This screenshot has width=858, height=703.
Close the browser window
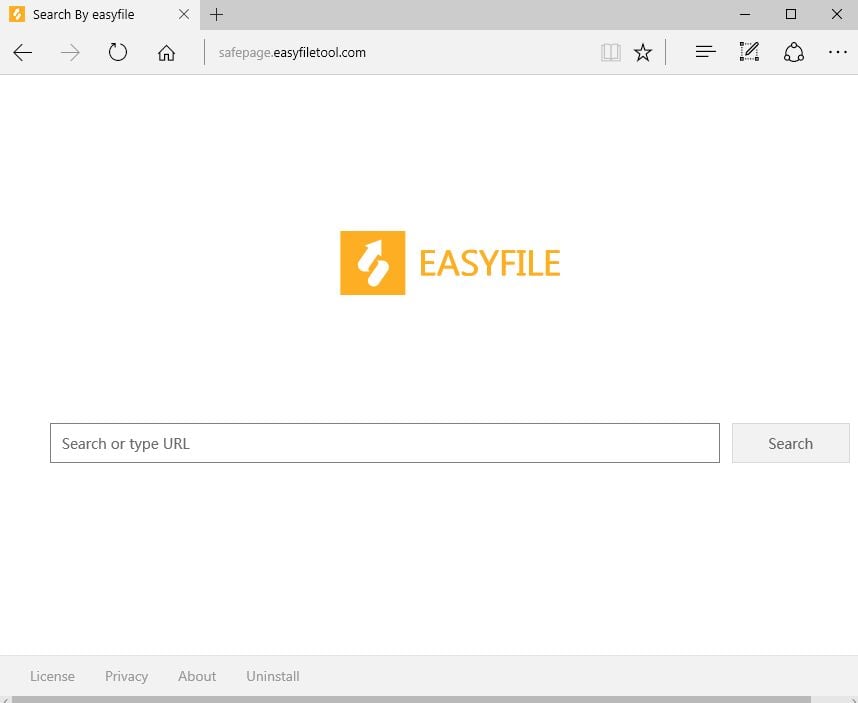pos(837,14)
